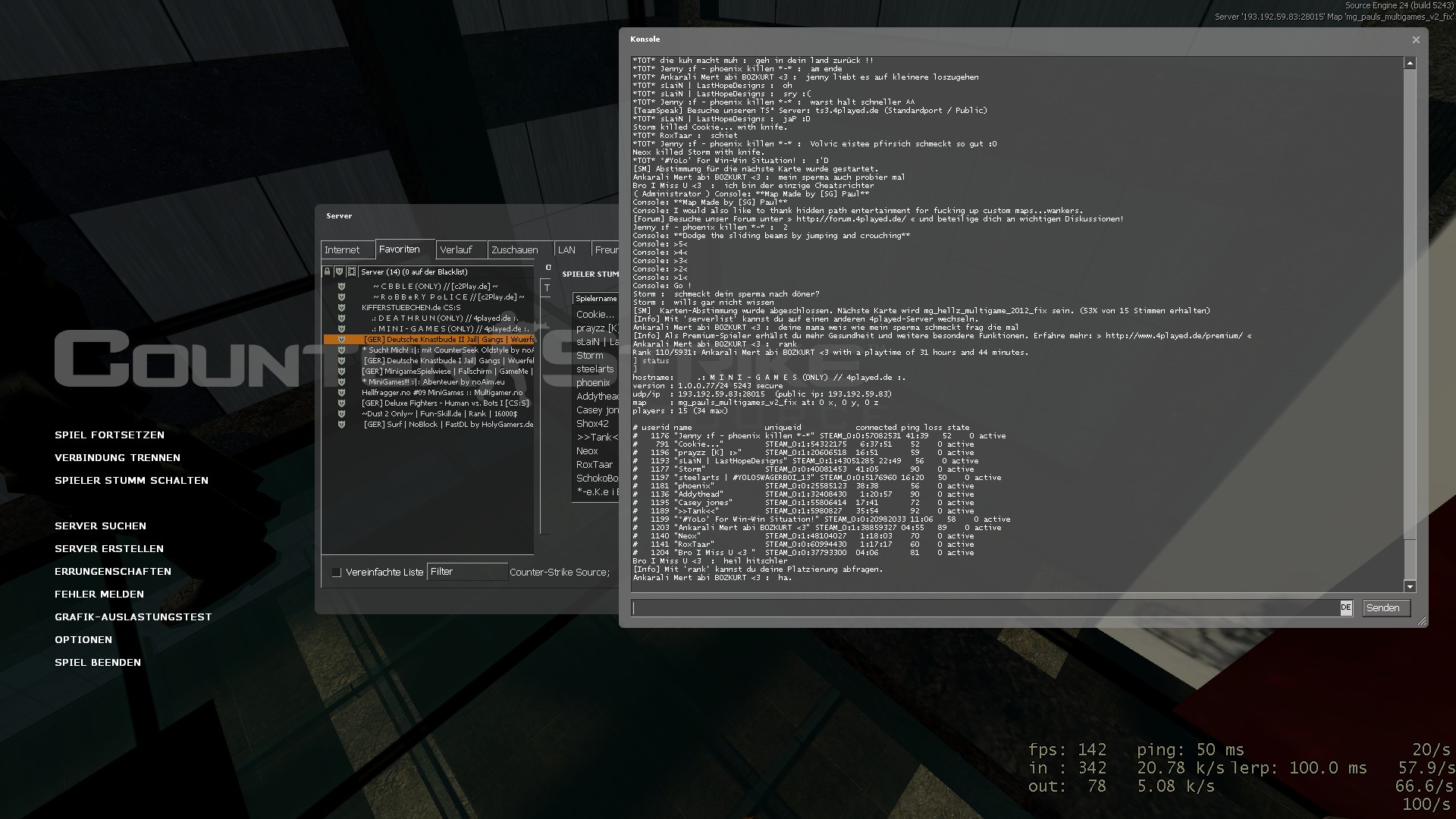Select 'Sucht Mich!' CounterSeek server row
Screen dimensions: 1456x819
coord(429,350)
